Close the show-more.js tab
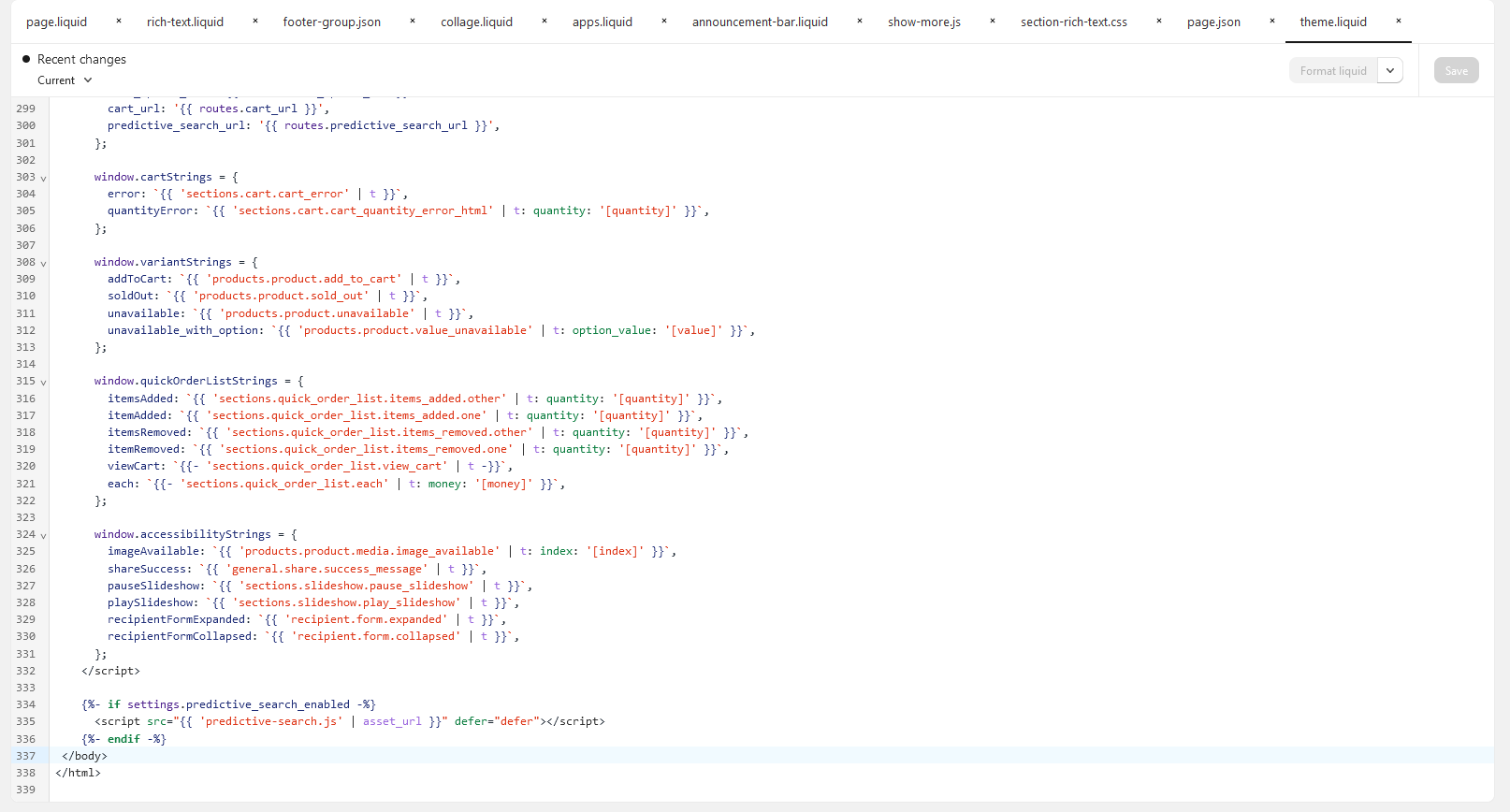 pyautogui.click(x=993, y=22)
